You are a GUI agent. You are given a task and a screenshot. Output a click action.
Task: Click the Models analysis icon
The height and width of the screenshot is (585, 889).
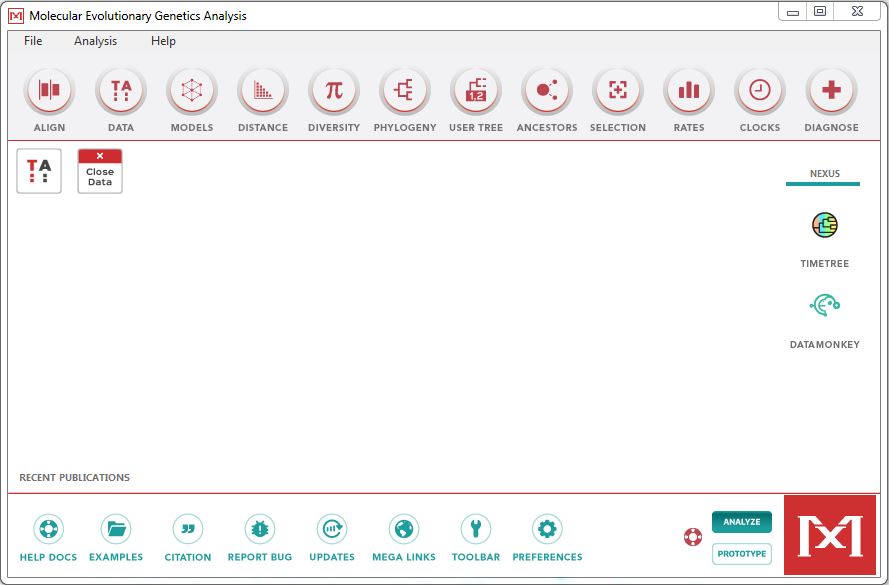pos(191,92)
